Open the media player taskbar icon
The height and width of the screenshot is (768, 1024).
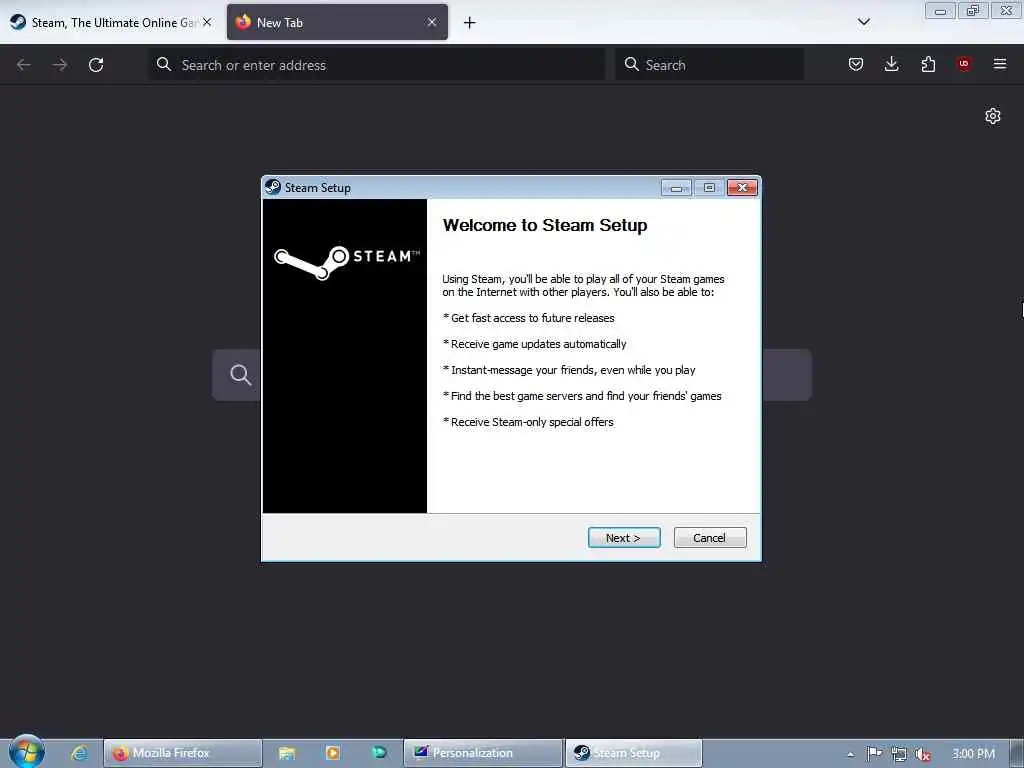pos(332,753)
